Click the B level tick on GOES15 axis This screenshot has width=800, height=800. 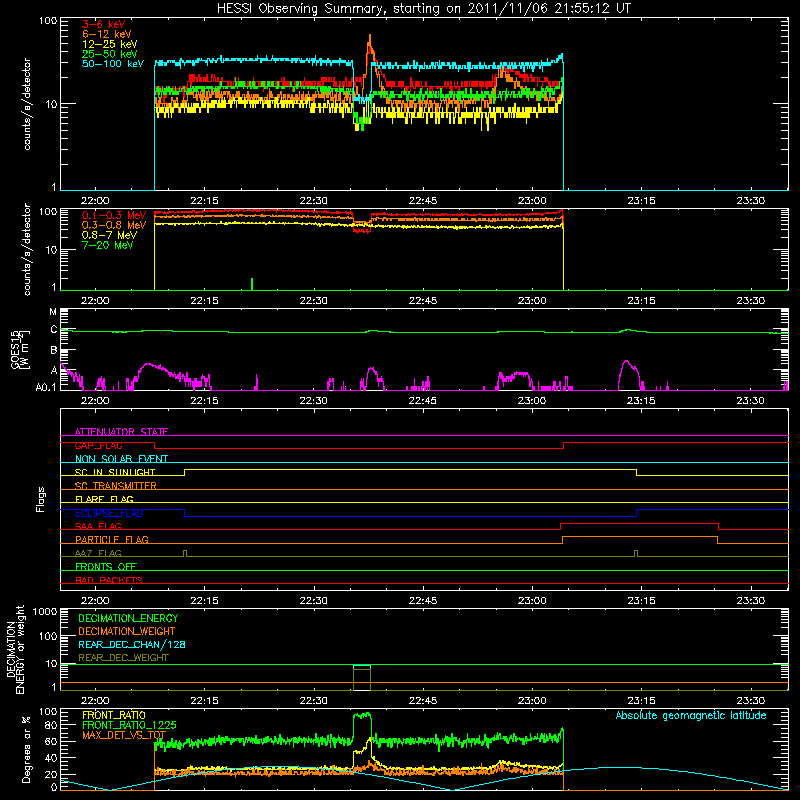click(x=54, y=351)
